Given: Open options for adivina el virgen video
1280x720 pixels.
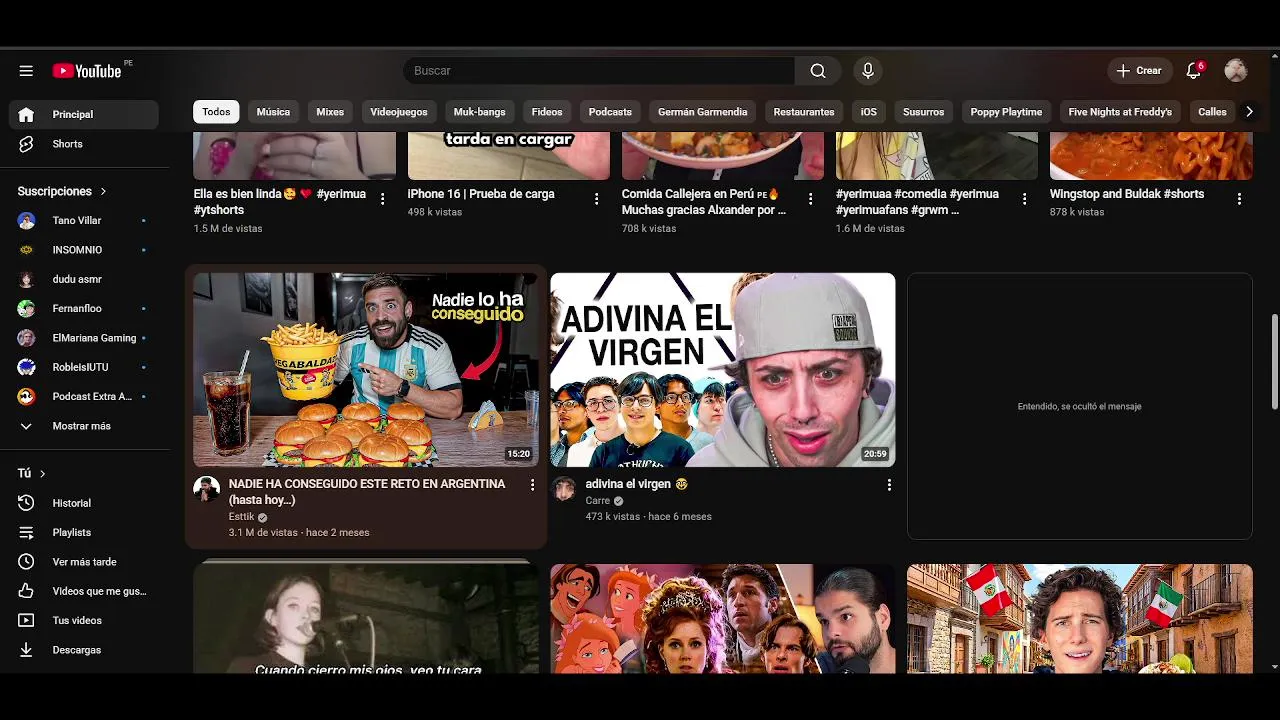Looking at the screenshot, I should (889, 485).
